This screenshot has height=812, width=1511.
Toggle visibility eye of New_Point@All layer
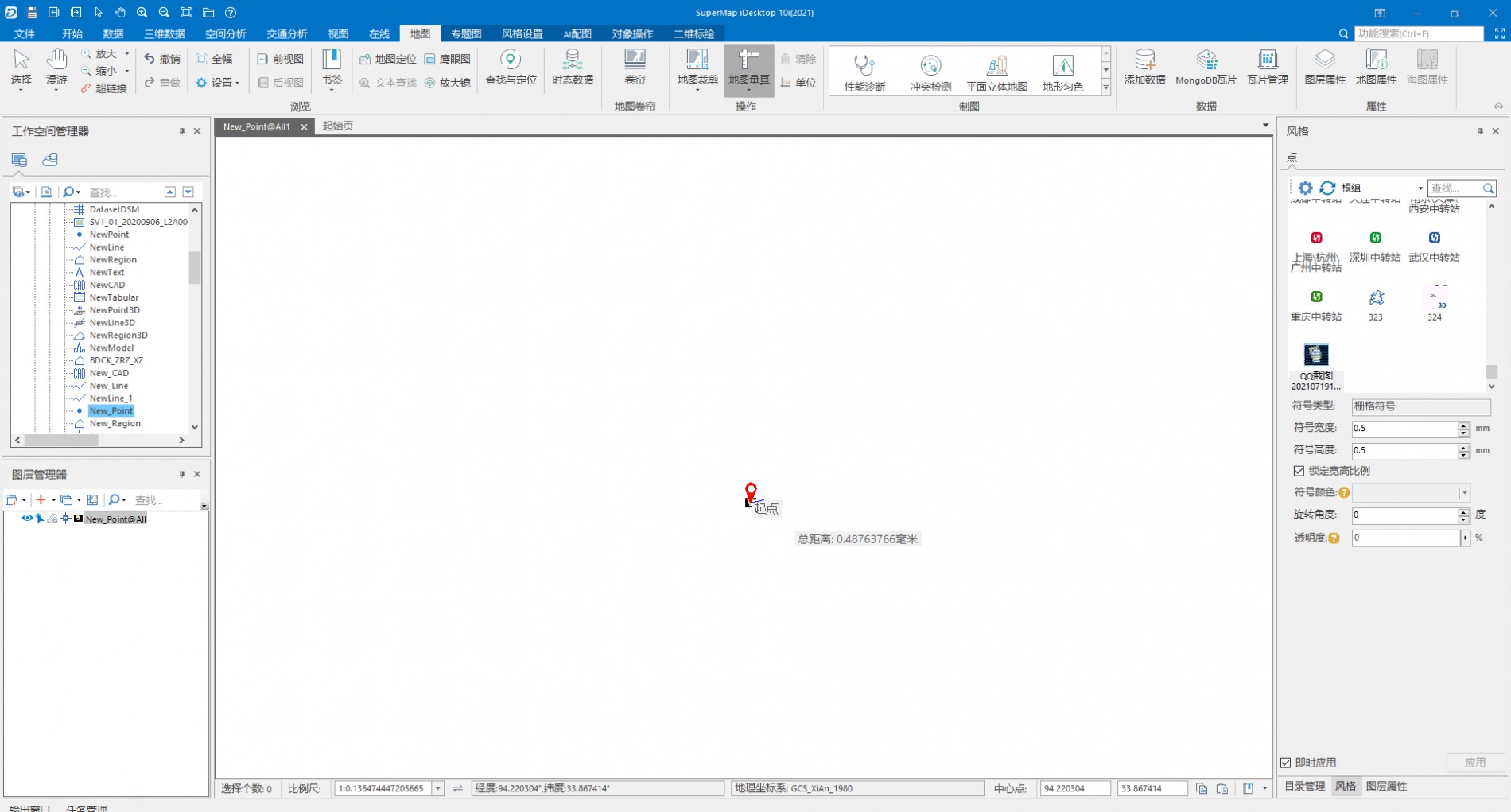click(27, 519)
